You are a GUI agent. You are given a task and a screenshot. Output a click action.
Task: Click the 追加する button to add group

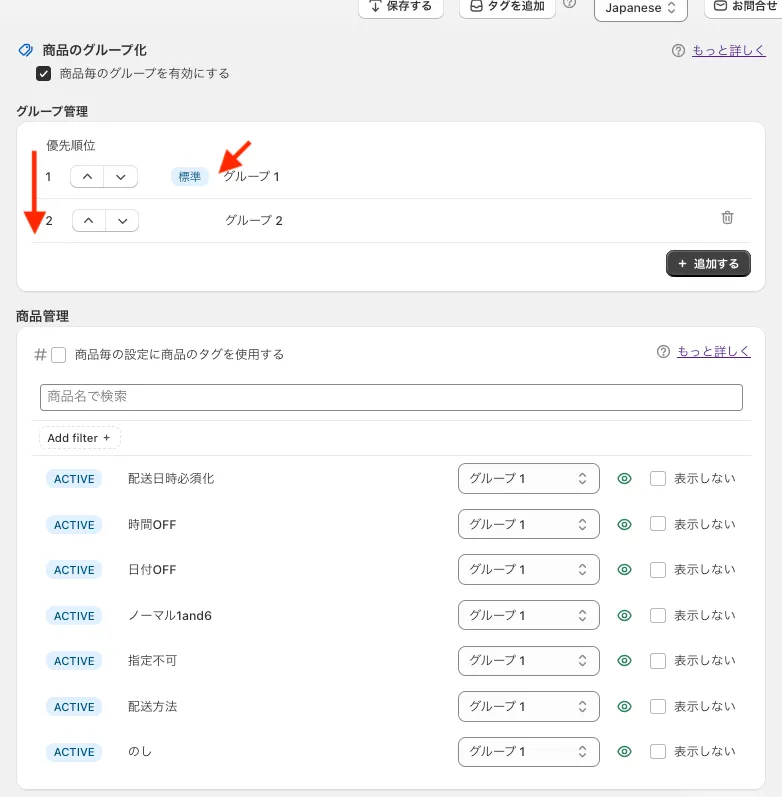708,263
